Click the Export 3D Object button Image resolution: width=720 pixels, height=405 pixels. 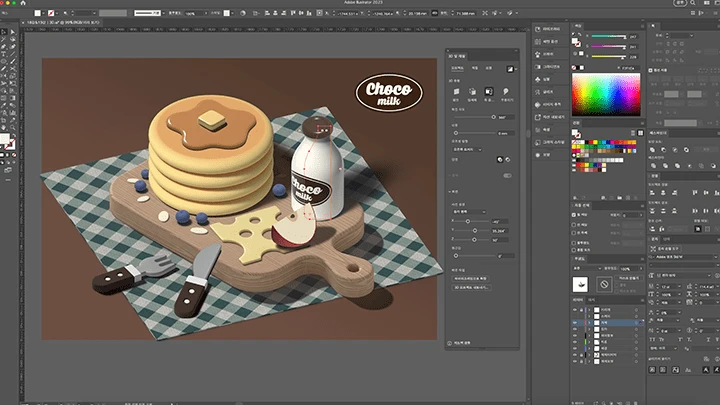click(472, 287)
